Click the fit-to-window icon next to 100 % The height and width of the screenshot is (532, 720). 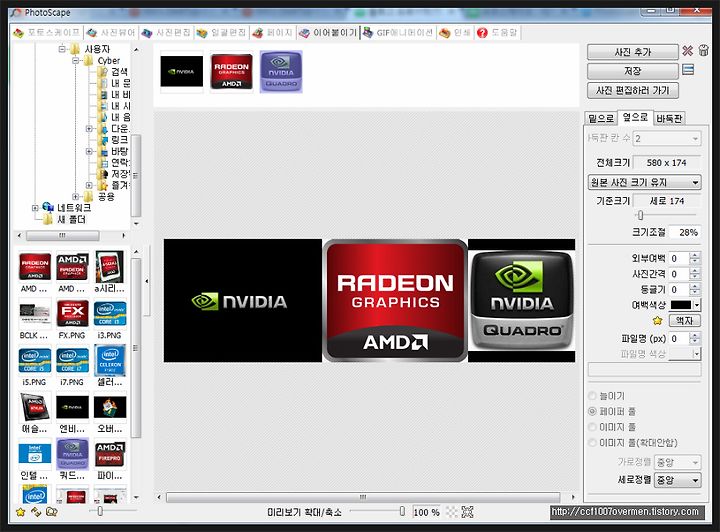point(467,512)
